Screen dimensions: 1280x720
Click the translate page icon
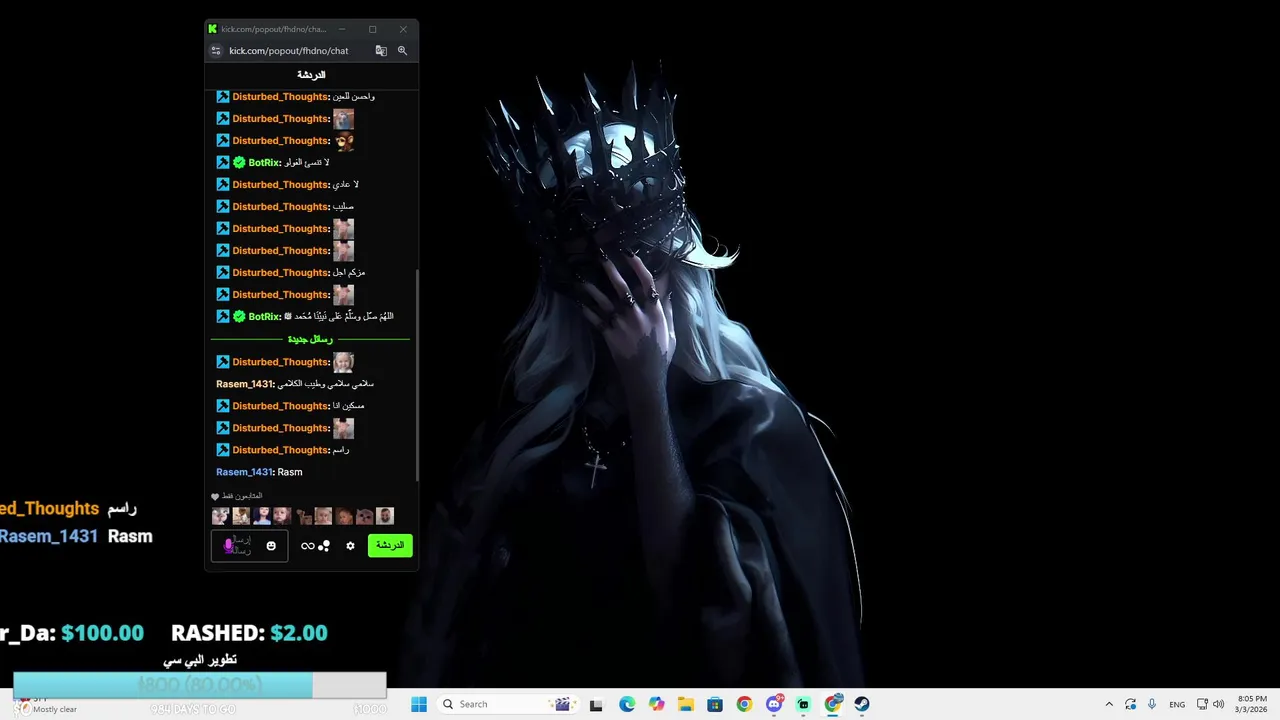pyautogui.click(x=381, y=51)
